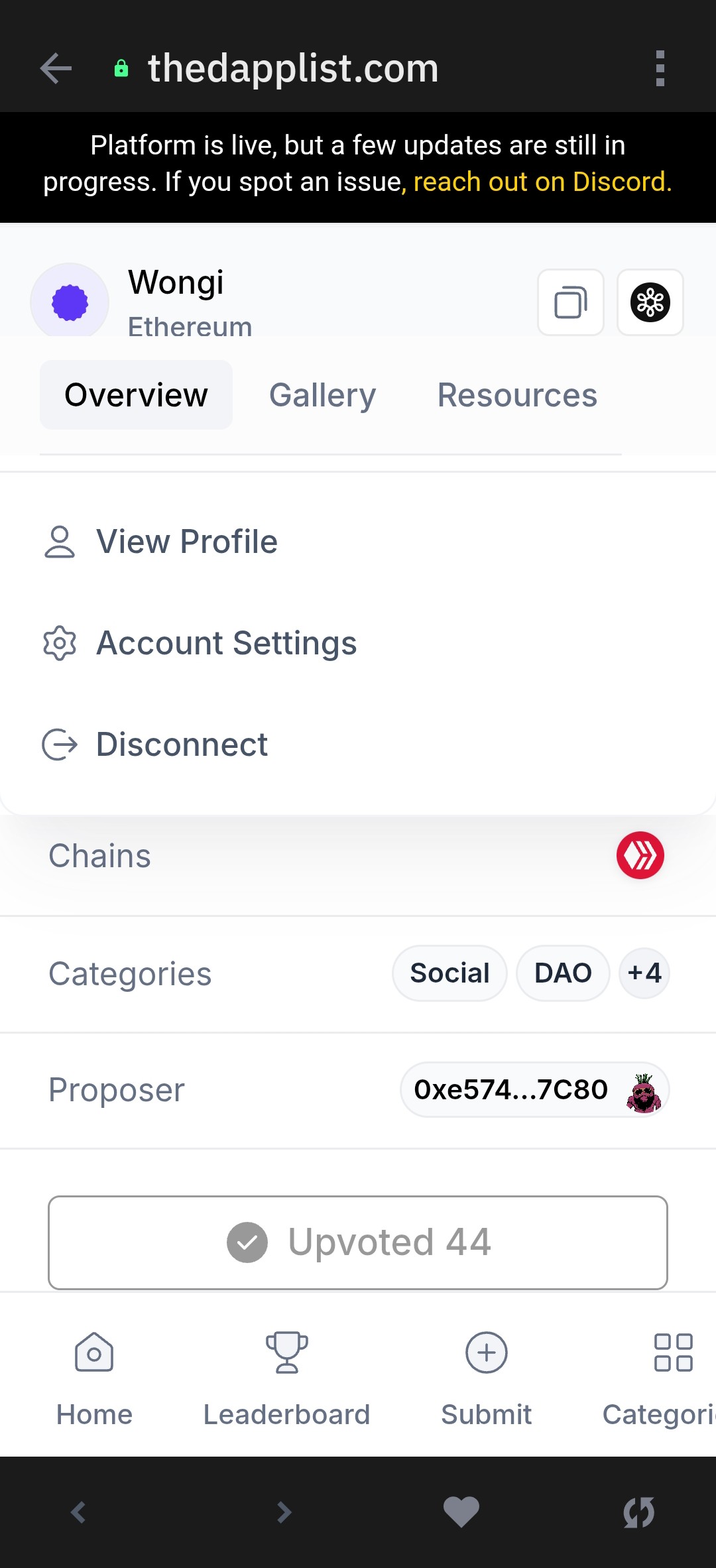Follow the reach out on Discord link

pyautogui.click(x=542, y=182)
